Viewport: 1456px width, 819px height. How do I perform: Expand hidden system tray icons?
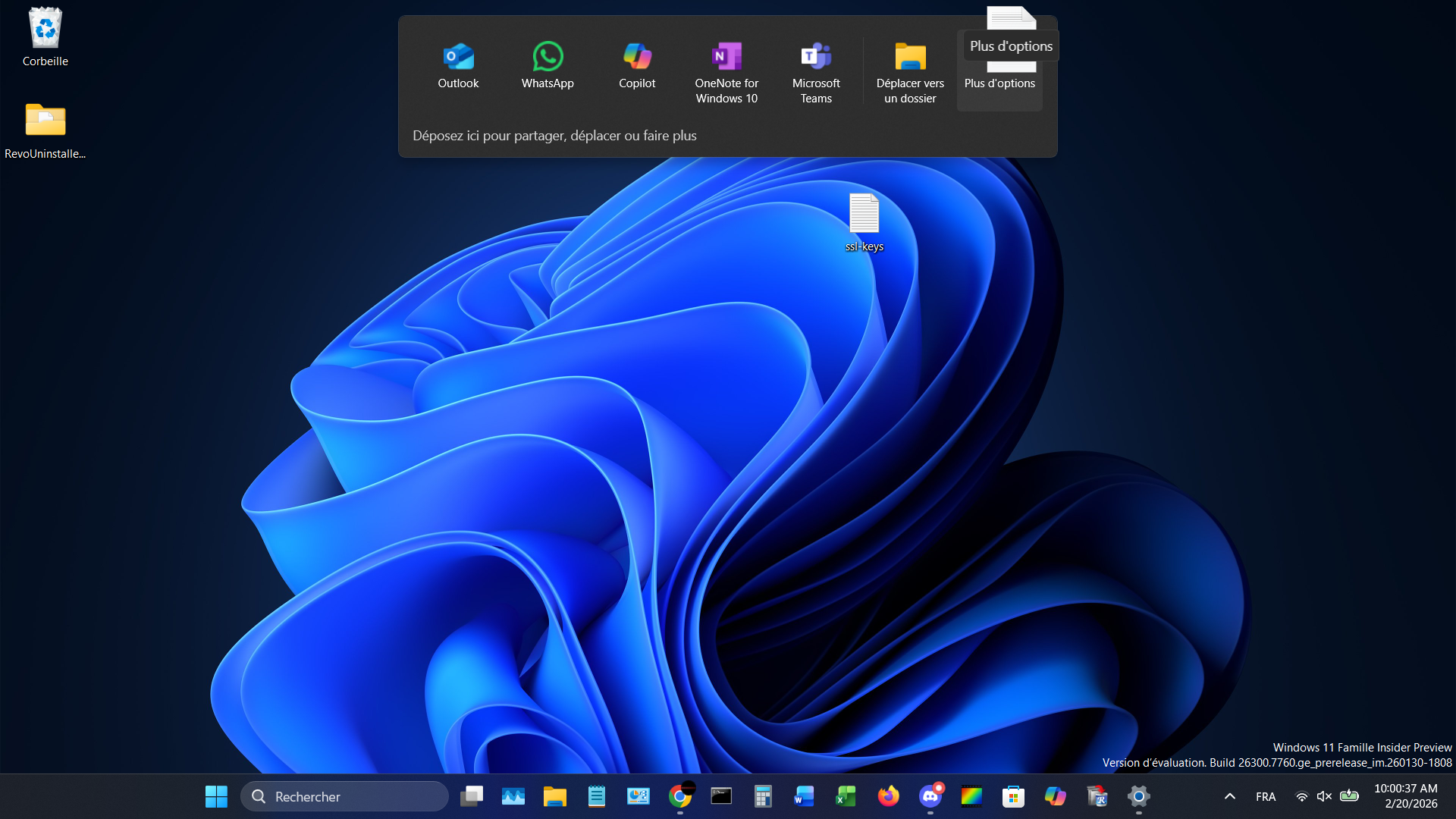pos(1229,796)
